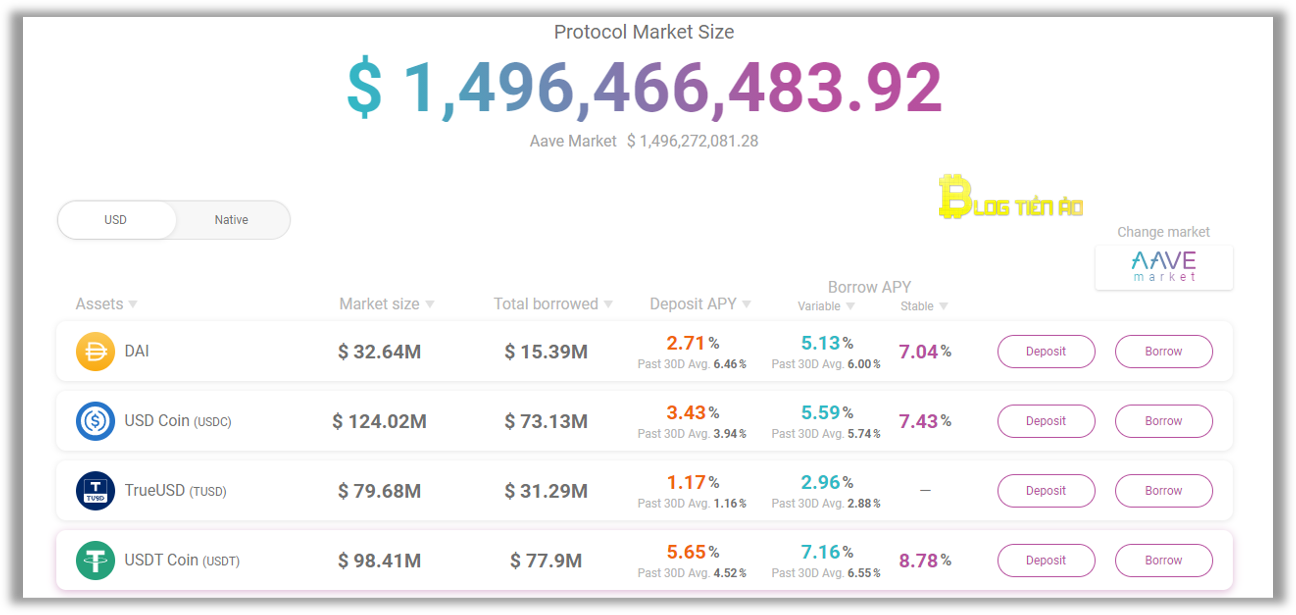Click the $ 98.41M market size value

pyautogui.click(x=379, y=562)
